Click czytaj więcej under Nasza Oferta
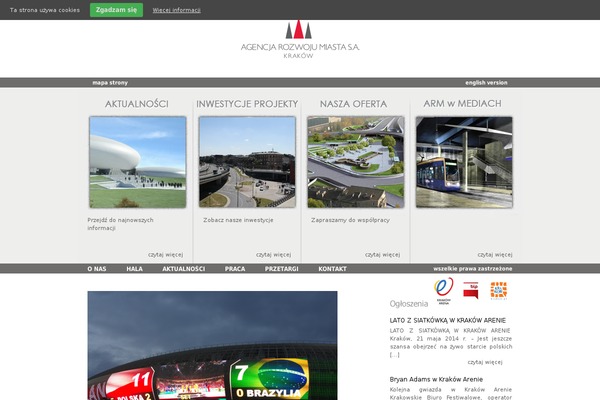The height and width of the screenshot is (400, 600). click(382, 255)
